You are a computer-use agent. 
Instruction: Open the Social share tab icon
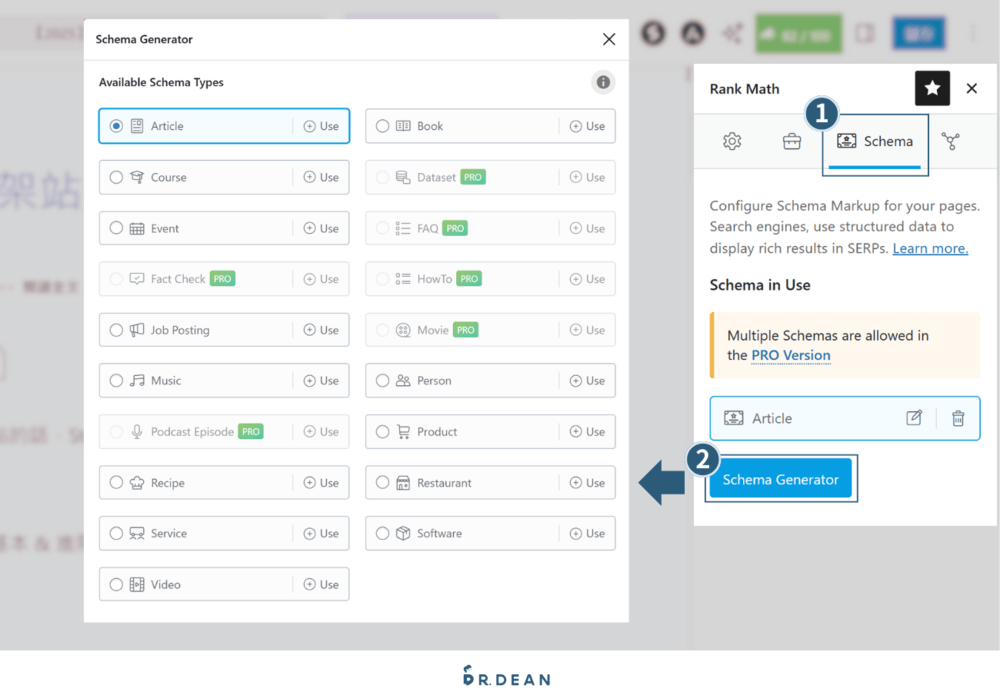tap(950, 141)
